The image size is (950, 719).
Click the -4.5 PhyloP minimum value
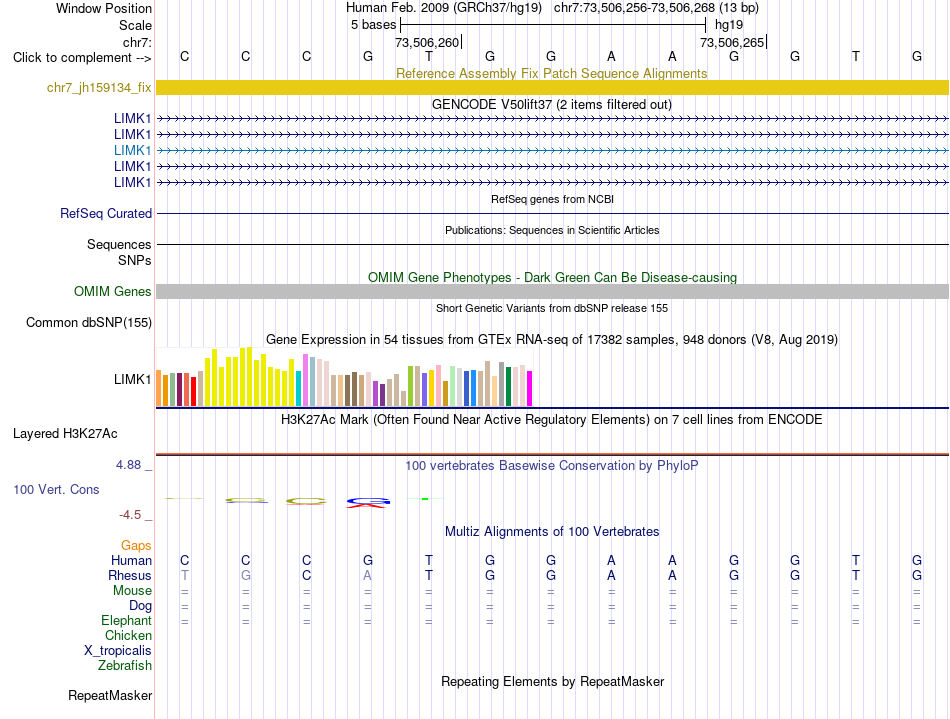tap(130, 515)
